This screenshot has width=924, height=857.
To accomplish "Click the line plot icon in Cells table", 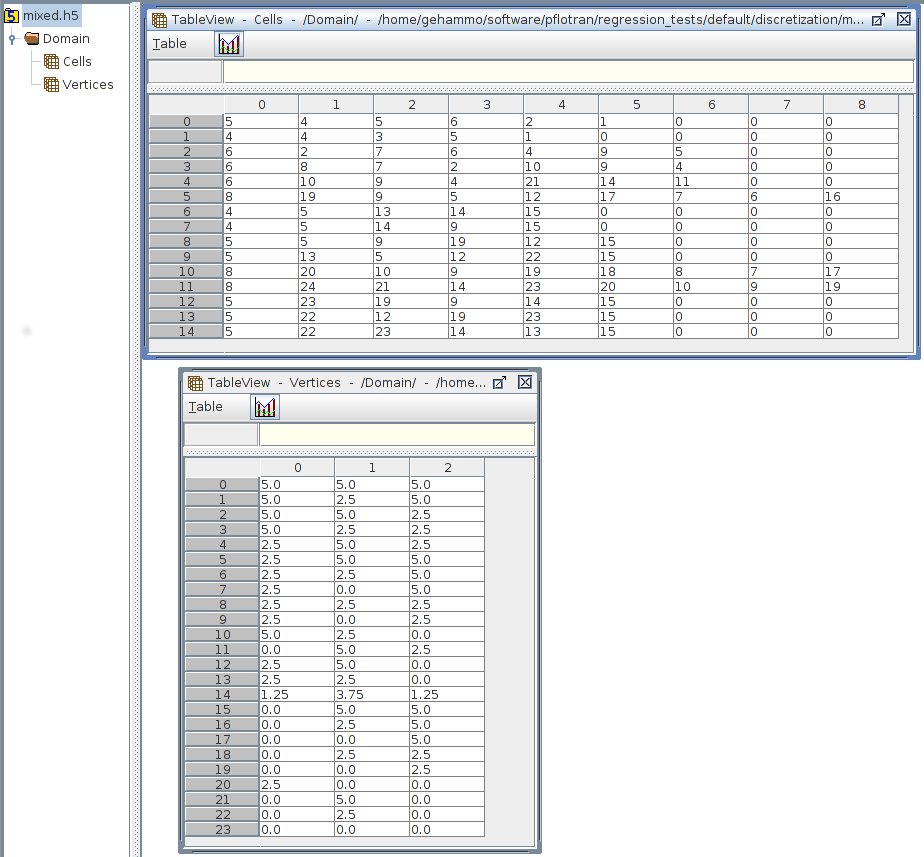I will [229, 44].
